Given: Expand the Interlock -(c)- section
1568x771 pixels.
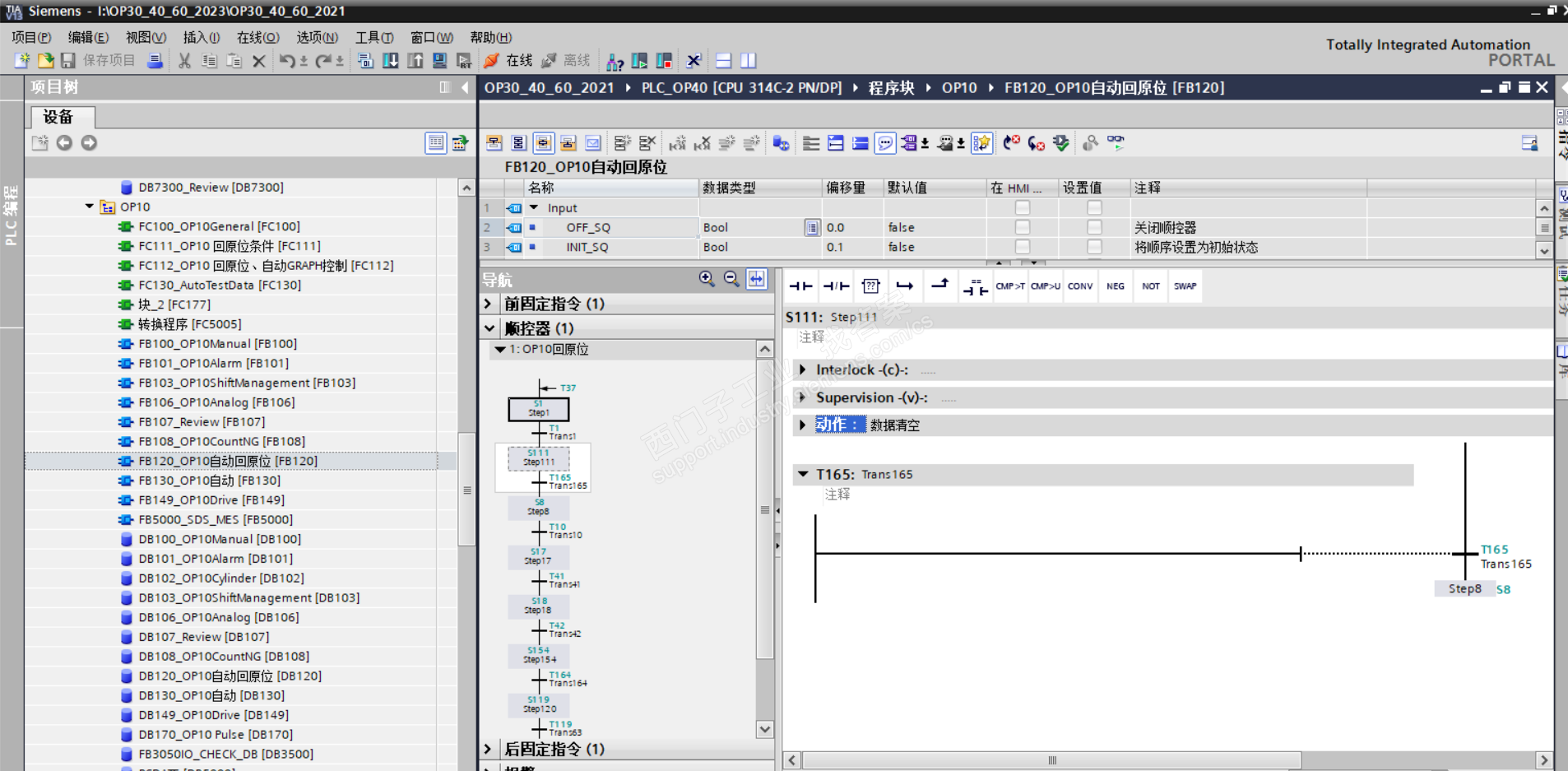Looking at the screenshot, I should pyautogui.click(x=803, y=370).
